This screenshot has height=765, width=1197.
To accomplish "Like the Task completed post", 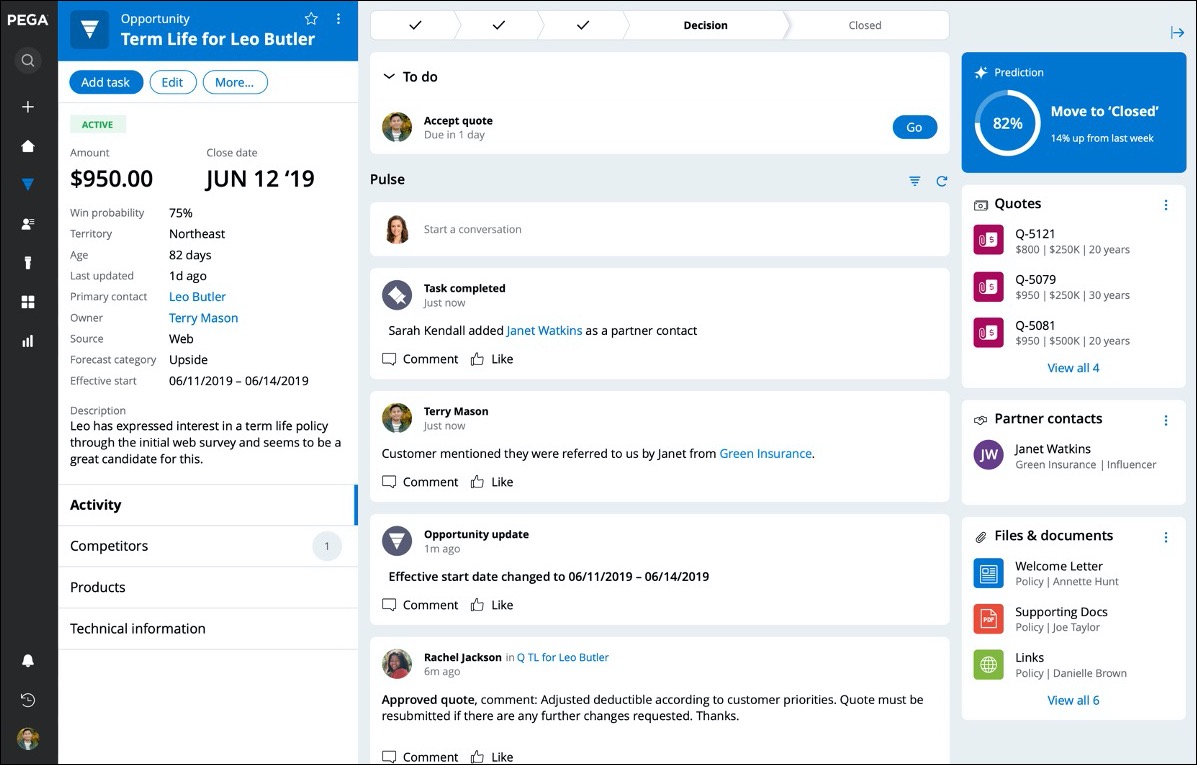I will tap(492, 359).
